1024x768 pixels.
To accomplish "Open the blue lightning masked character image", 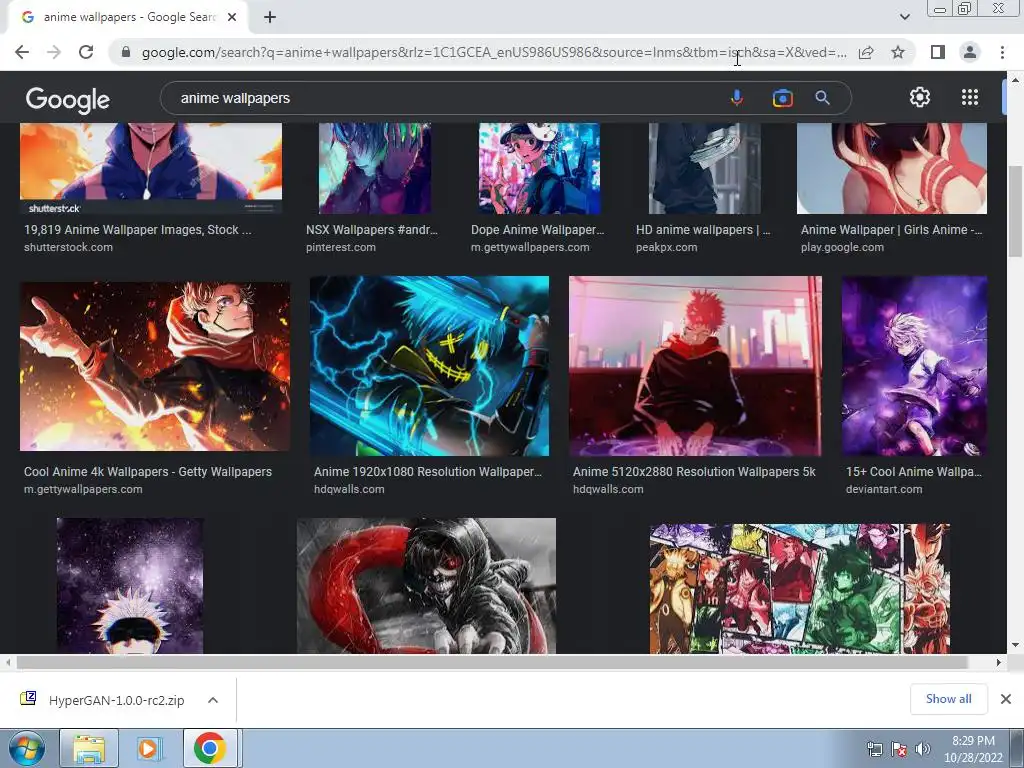I will 429,366.
